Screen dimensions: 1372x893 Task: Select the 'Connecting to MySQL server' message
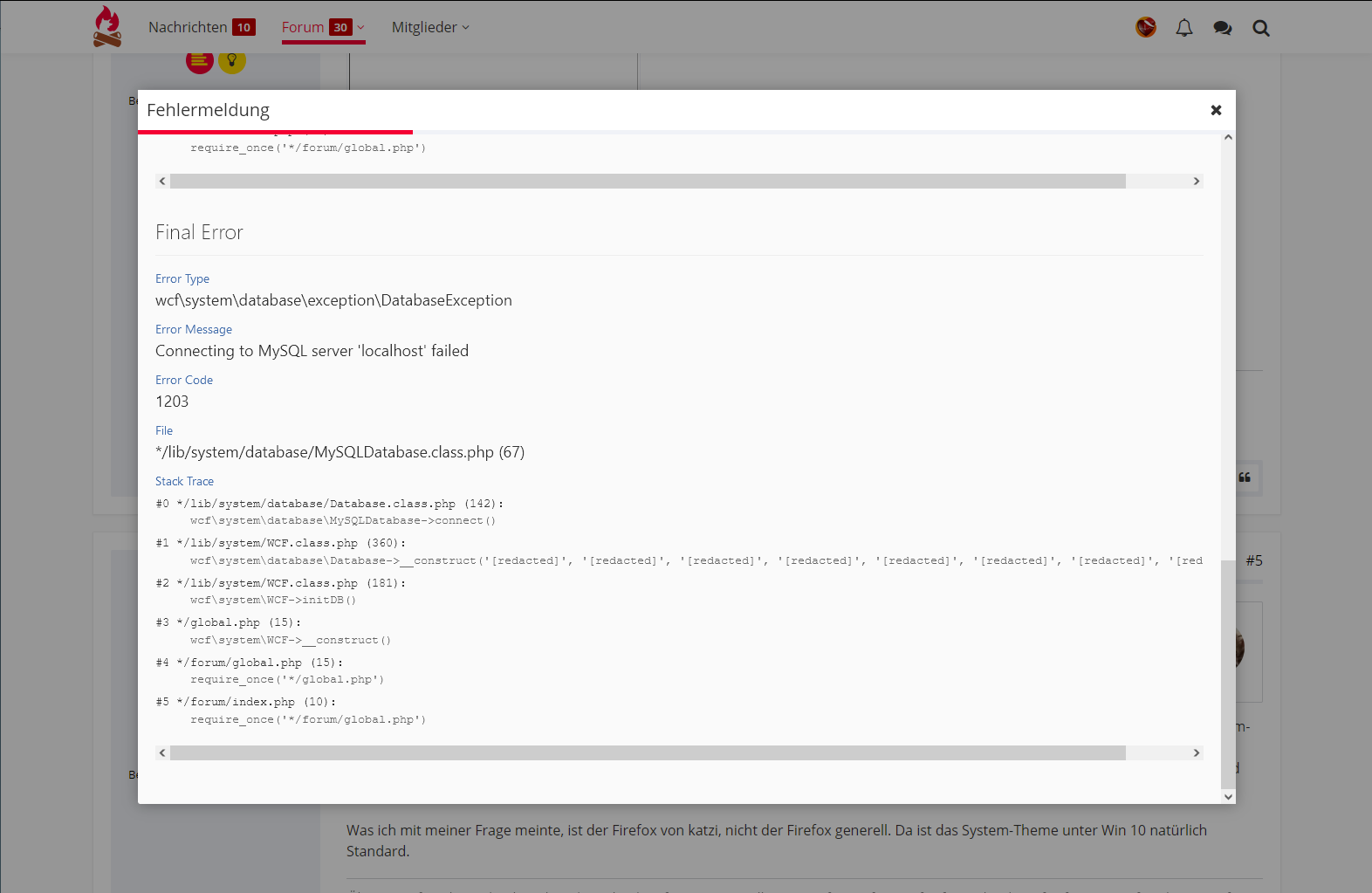click(312, 351)
